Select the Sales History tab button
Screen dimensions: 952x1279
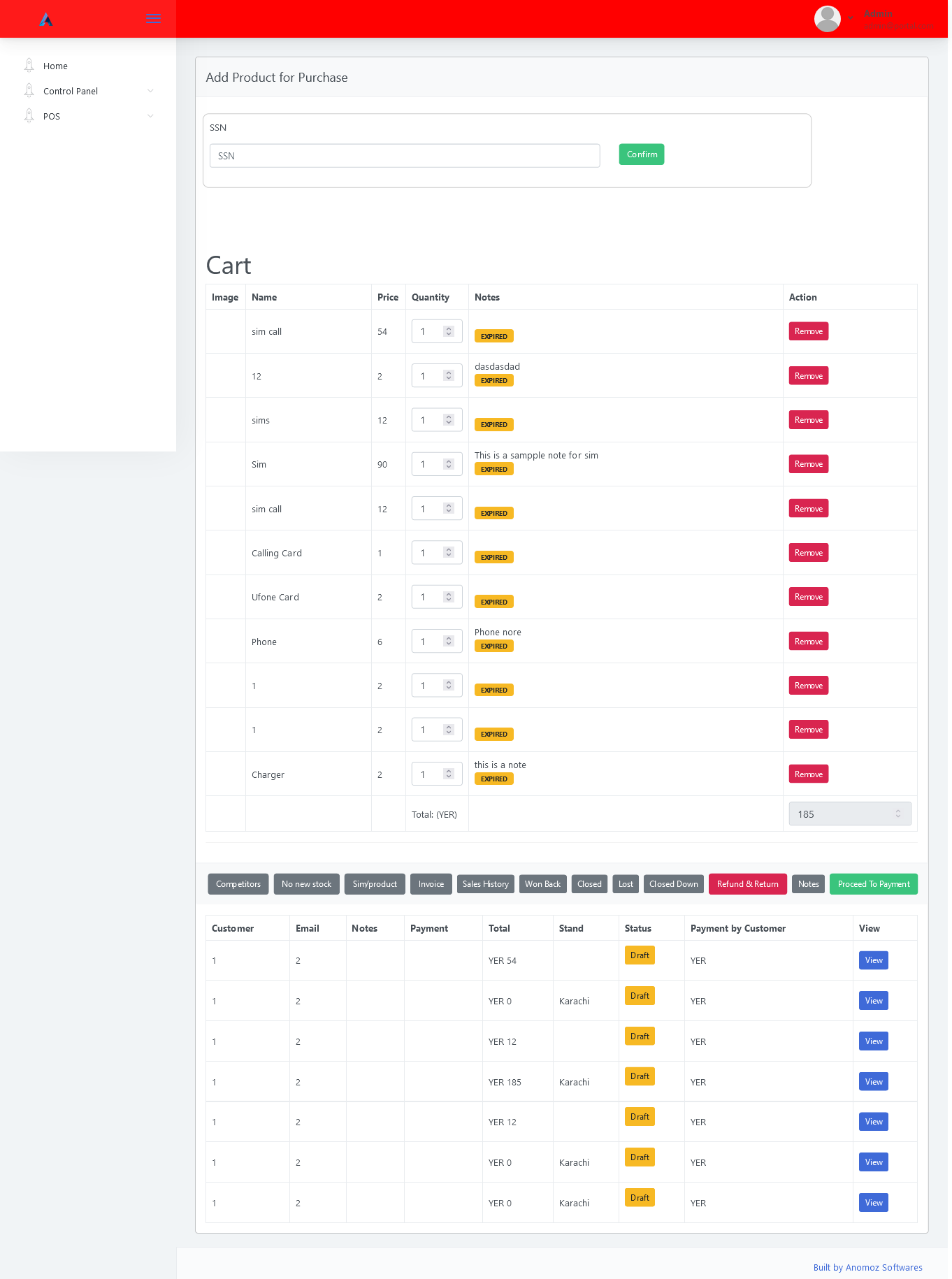pos(485,884)
